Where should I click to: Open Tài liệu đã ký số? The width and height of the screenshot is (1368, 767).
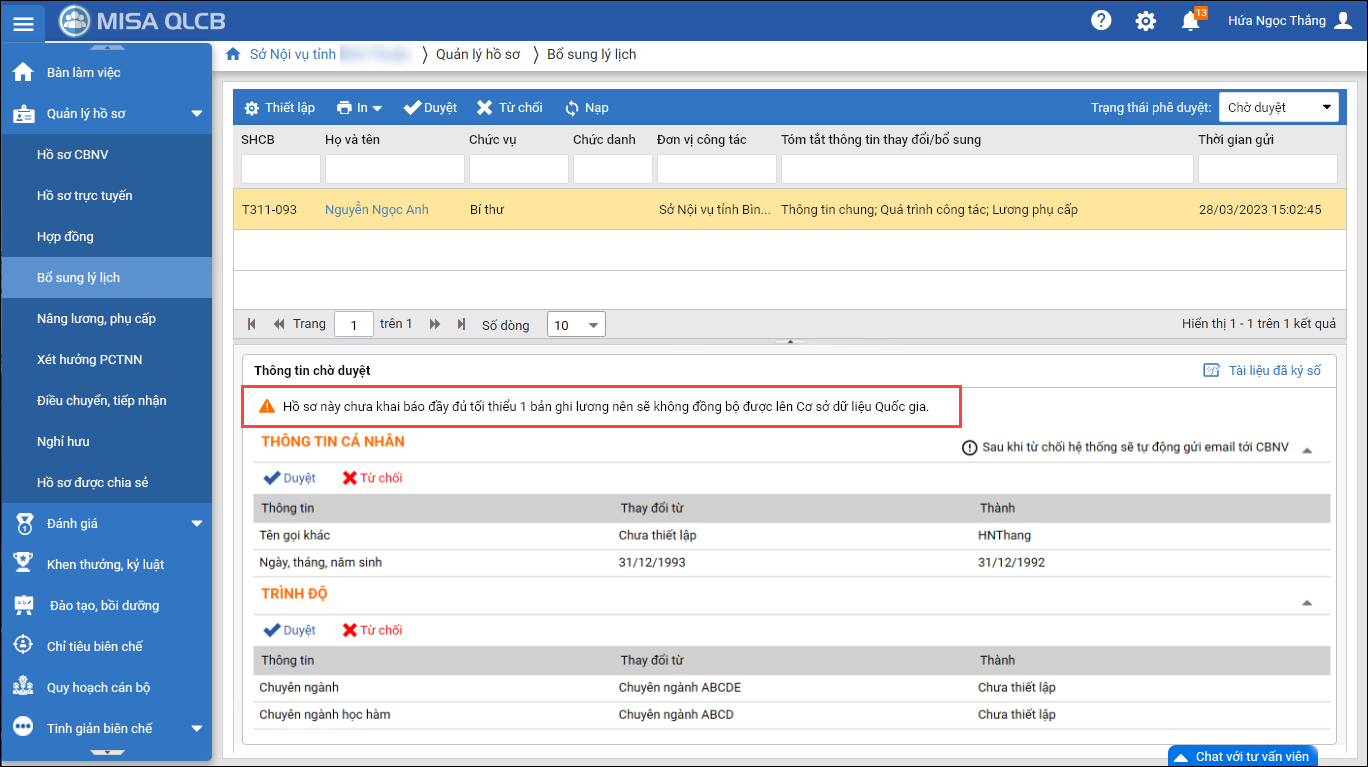tap(1262, 371)
